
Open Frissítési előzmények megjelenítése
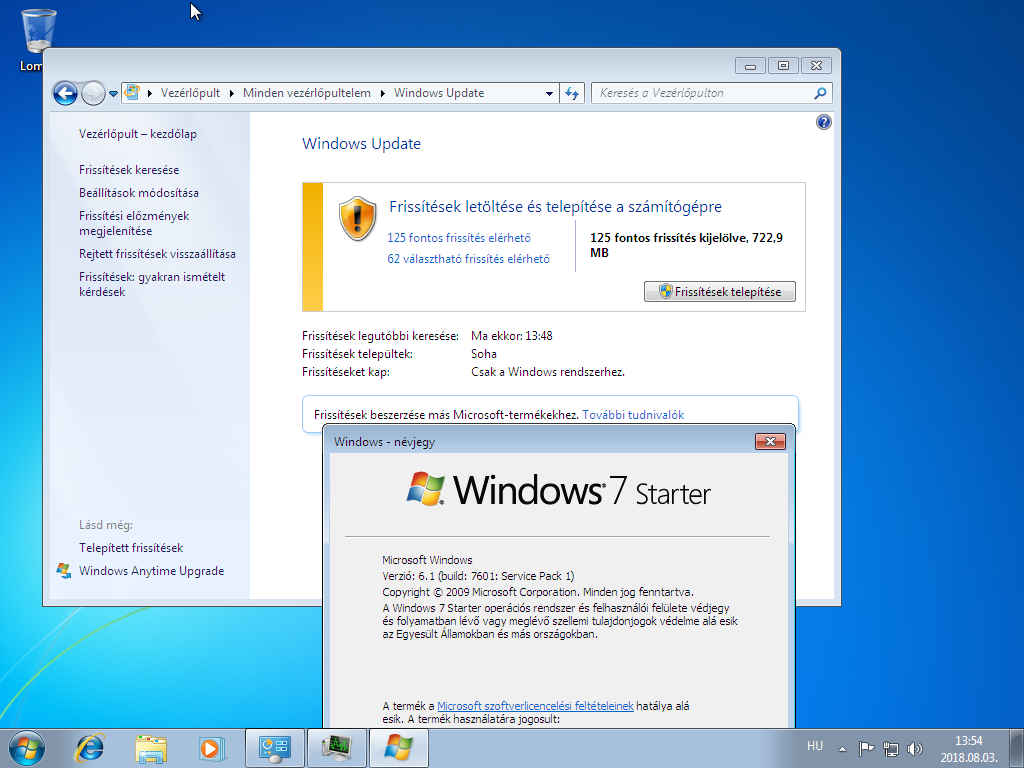(x=134, y=223)
